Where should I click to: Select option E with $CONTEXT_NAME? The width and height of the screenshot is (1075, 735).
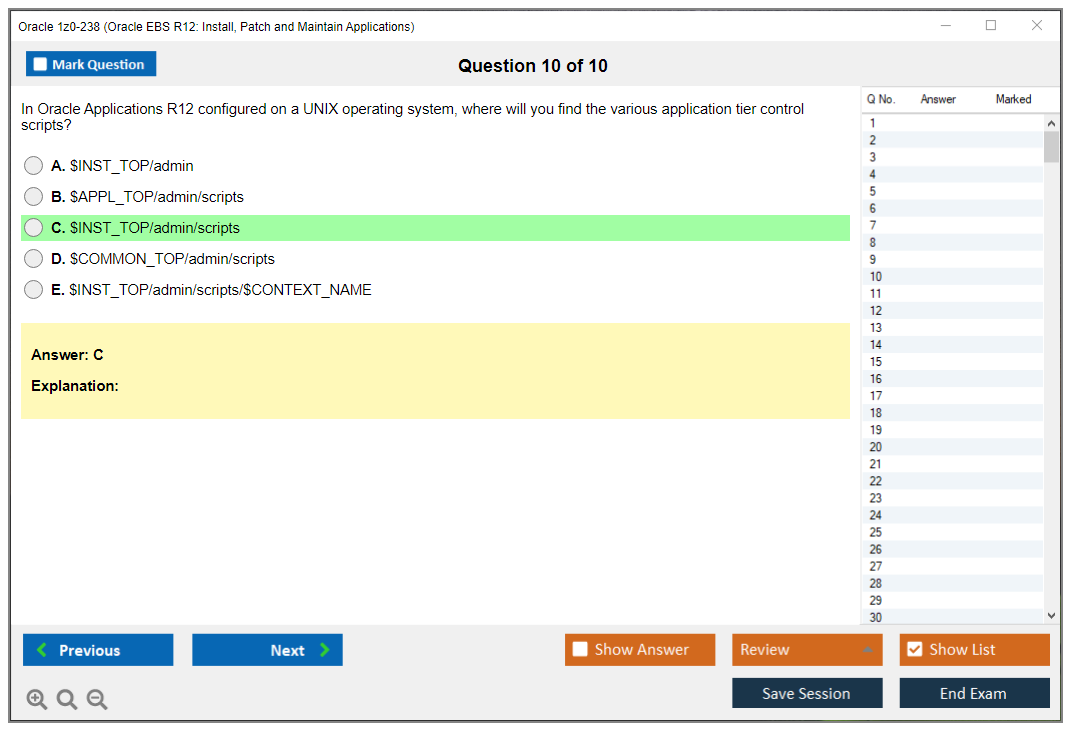34,290
